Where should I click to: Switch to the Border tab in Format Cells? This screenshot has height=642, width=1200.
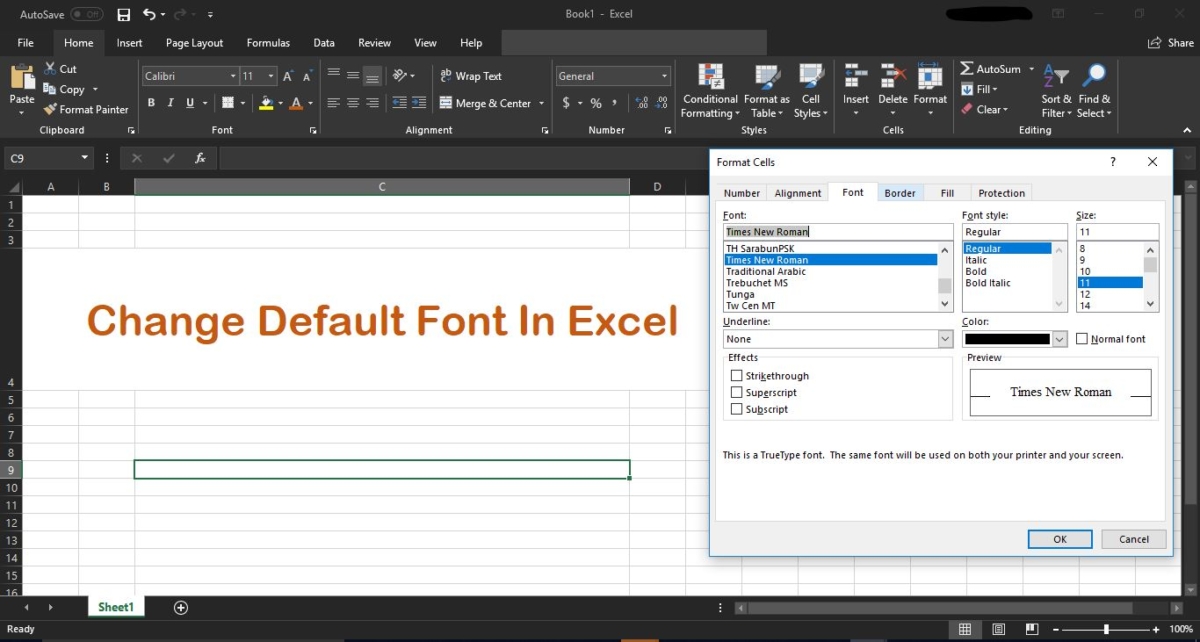click(899, 192)
